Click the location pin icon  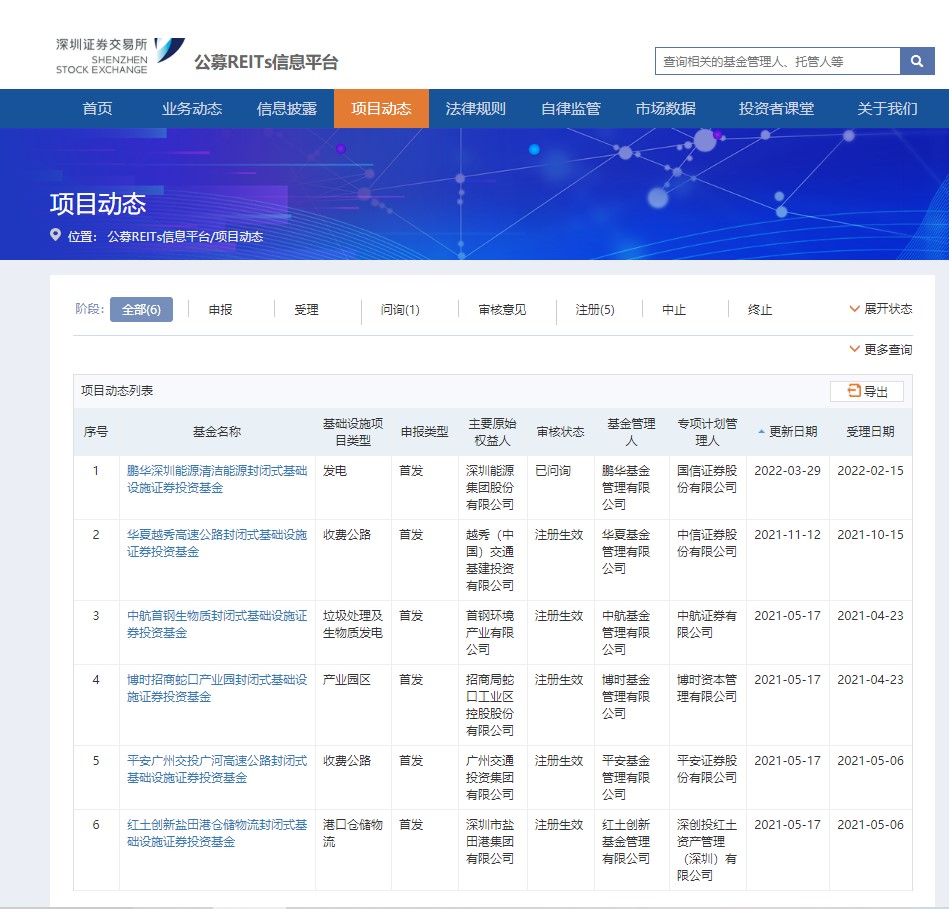coord(55,236)
